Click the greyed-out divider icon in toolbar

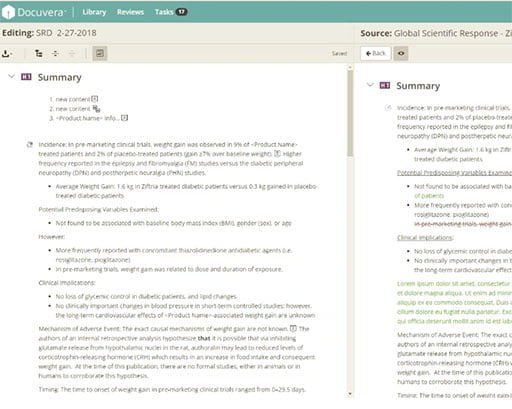pyautogui.click(x=72, y=53)
